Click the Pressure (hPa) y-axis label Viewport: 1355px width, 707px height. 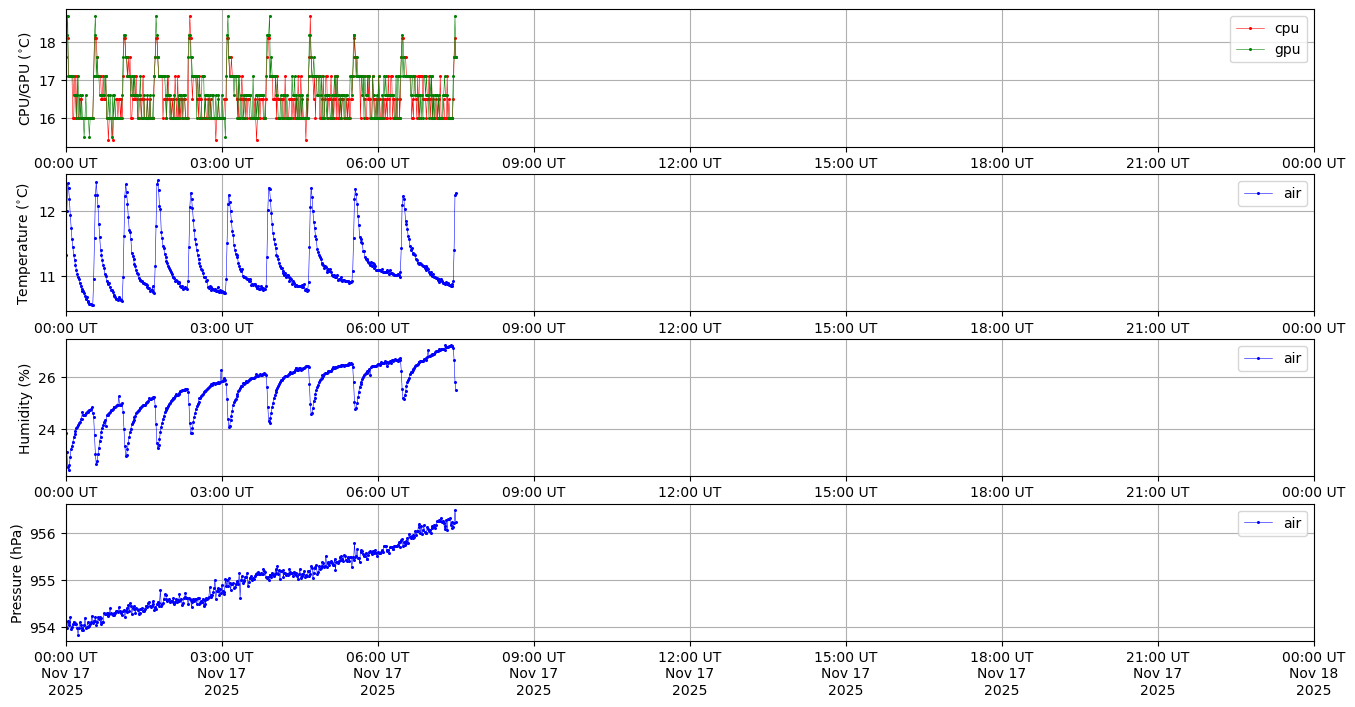pyautogui.click(x=17, y=573)
